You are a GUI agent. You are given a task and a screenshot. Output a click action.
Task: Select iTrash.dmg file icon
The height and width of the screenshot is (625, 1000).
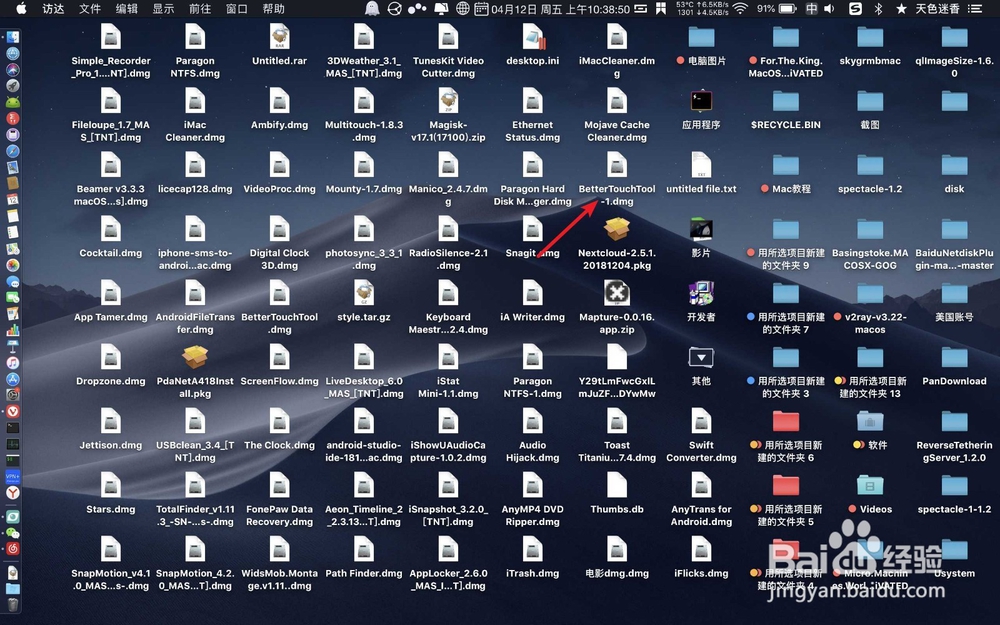533,549
